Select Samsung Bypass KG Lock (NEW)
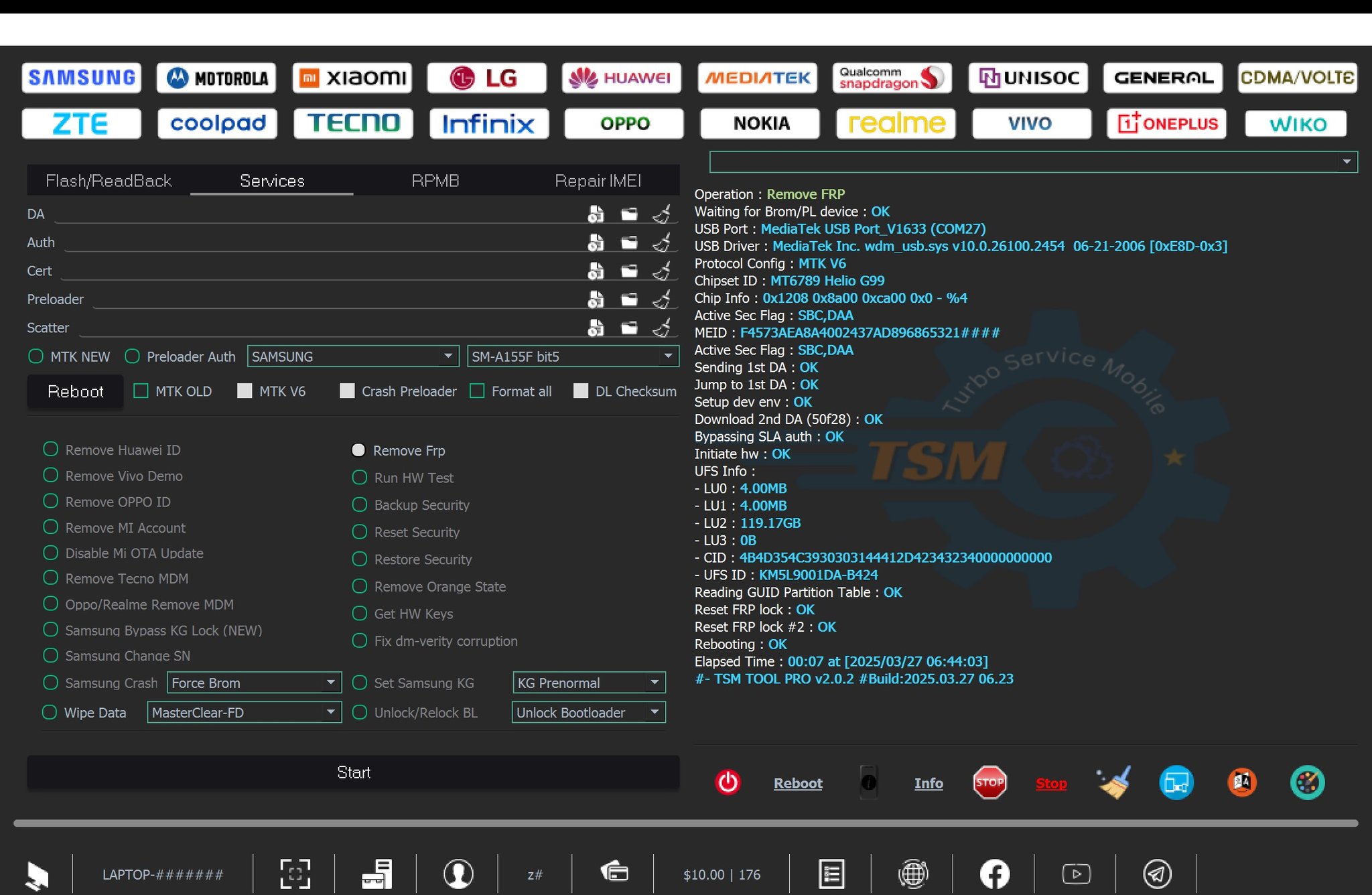 51,630
